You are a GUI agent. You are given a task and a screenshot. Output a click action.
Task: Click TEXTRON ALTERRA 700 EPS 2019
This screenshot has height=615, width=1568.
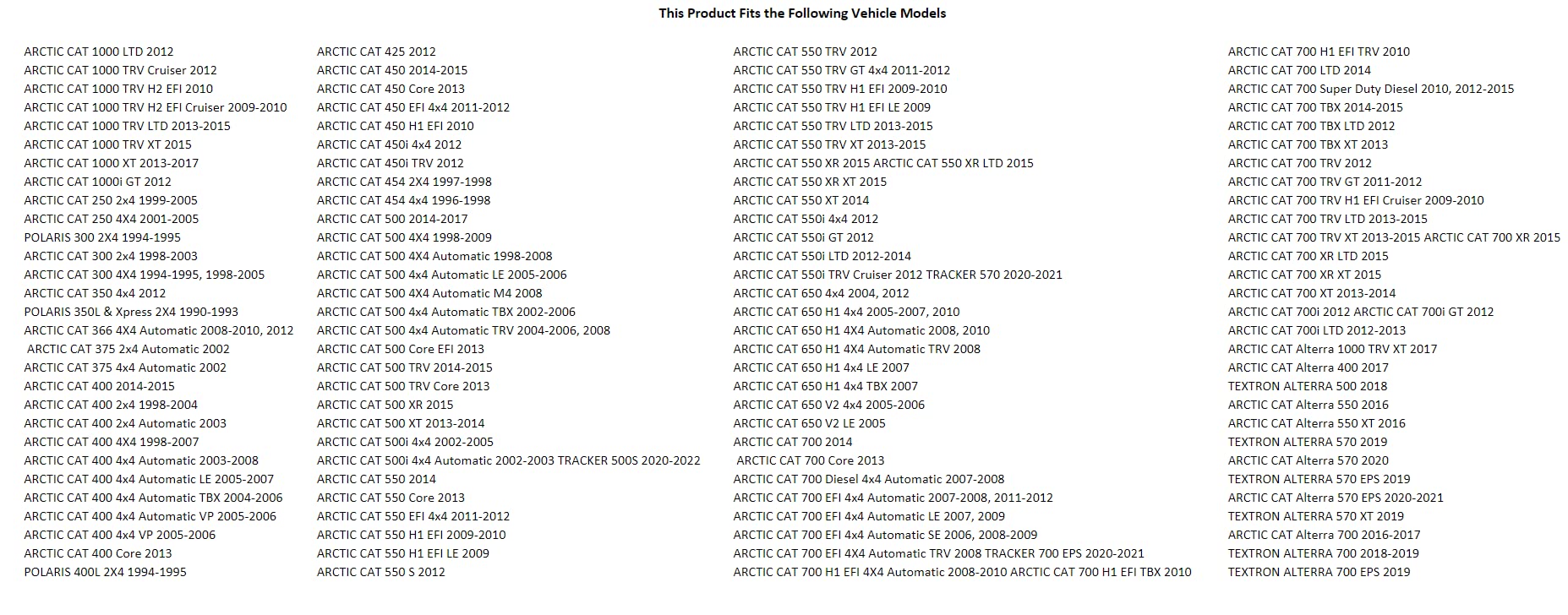coord(1319,572)
